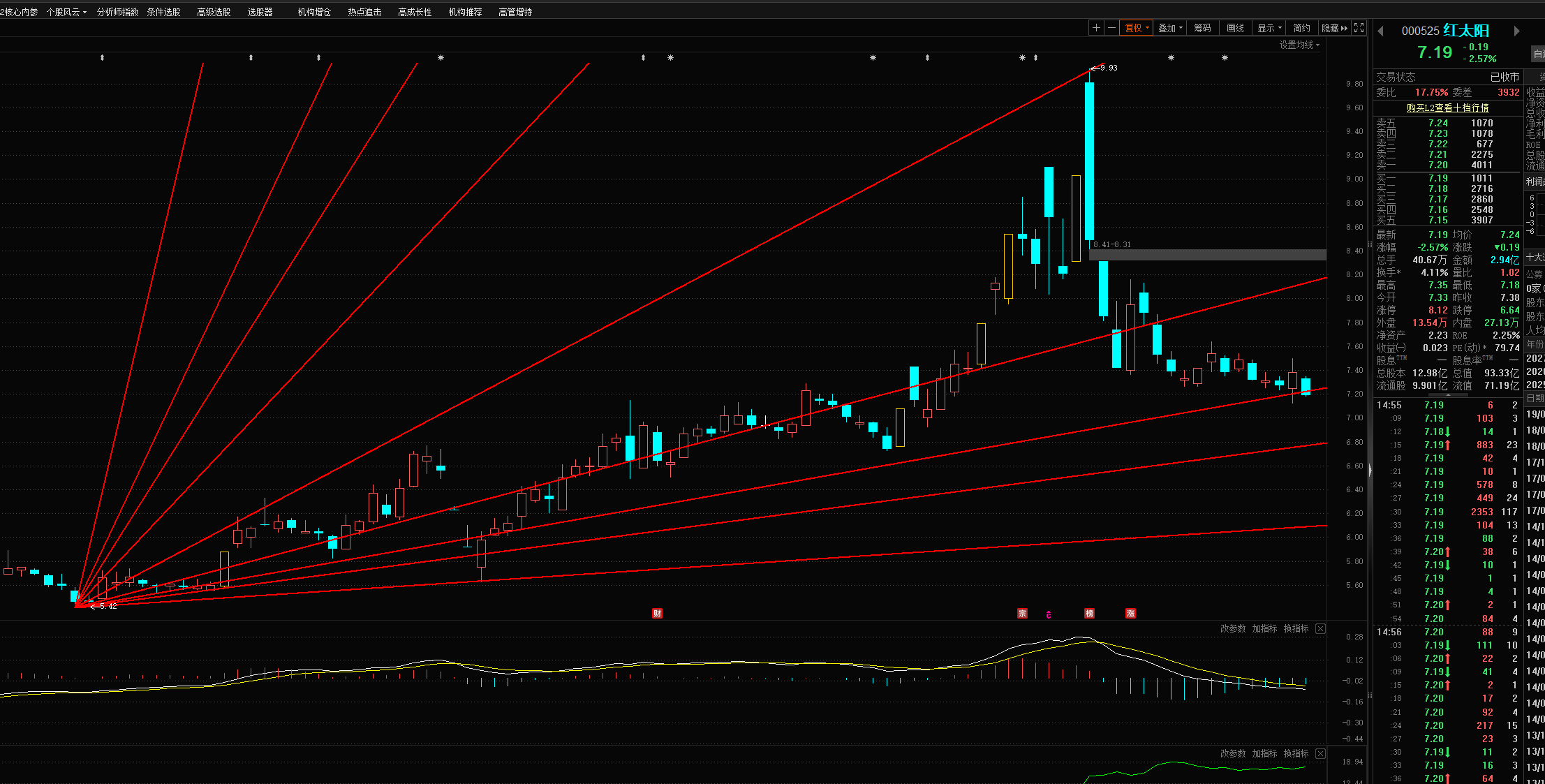This screenshot has height=784, width=1545.
Task: Open 高成长性 menu item
Action: [415, 12]
